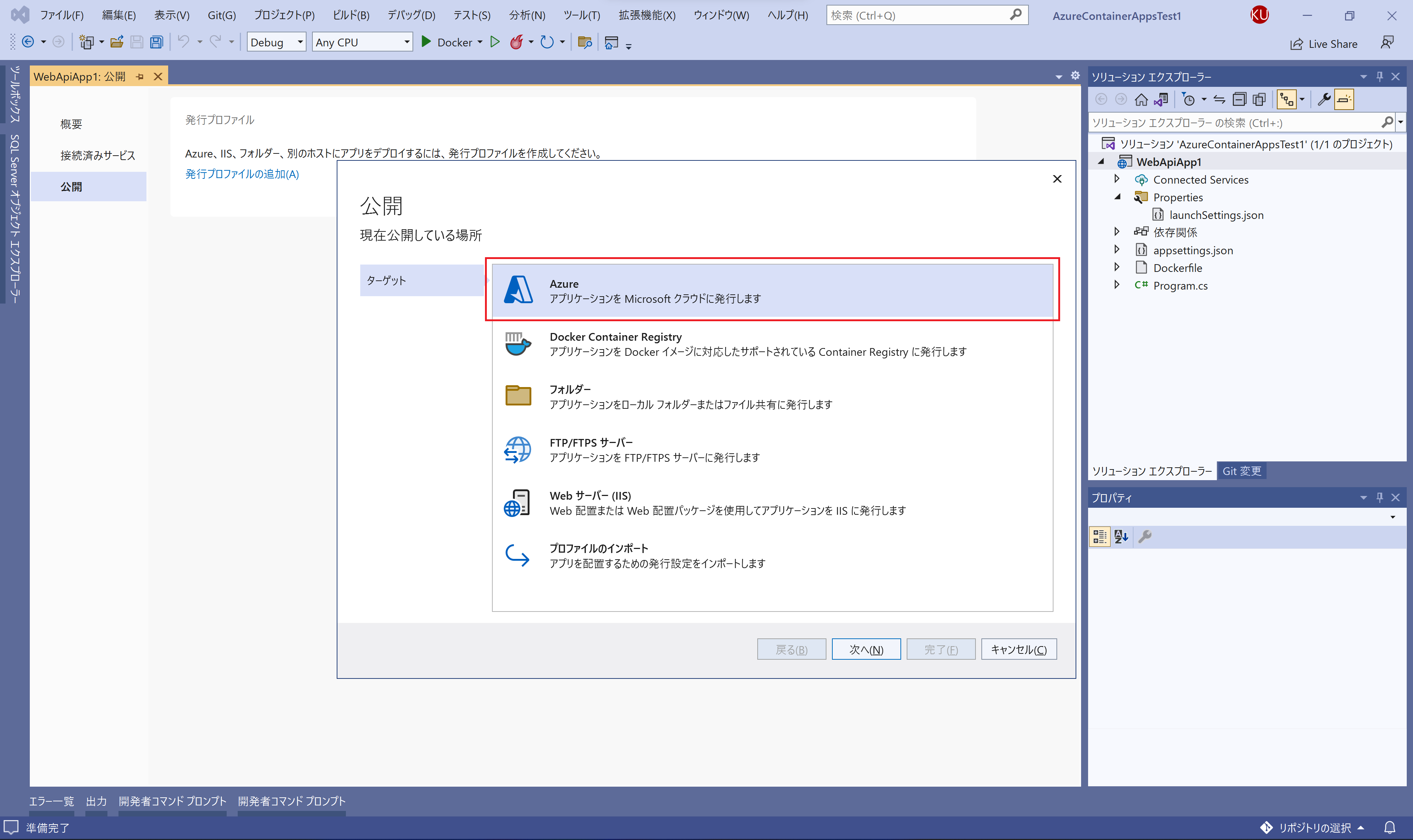Click the gear icon beside the document tabs

[1076, 76]
